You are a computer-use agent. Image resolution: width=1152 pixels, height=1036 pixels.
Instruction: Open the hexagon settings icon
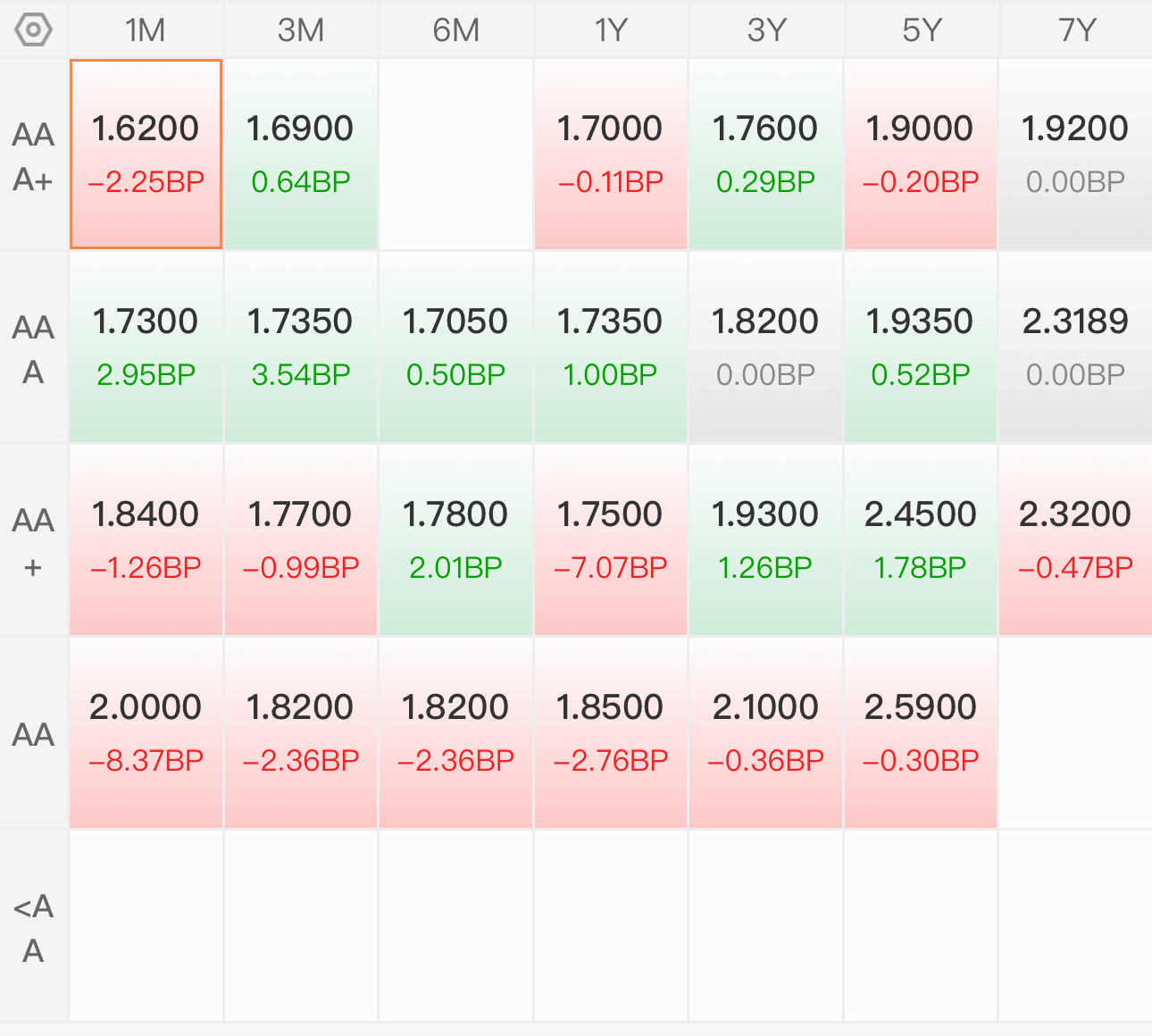point(34,29)
